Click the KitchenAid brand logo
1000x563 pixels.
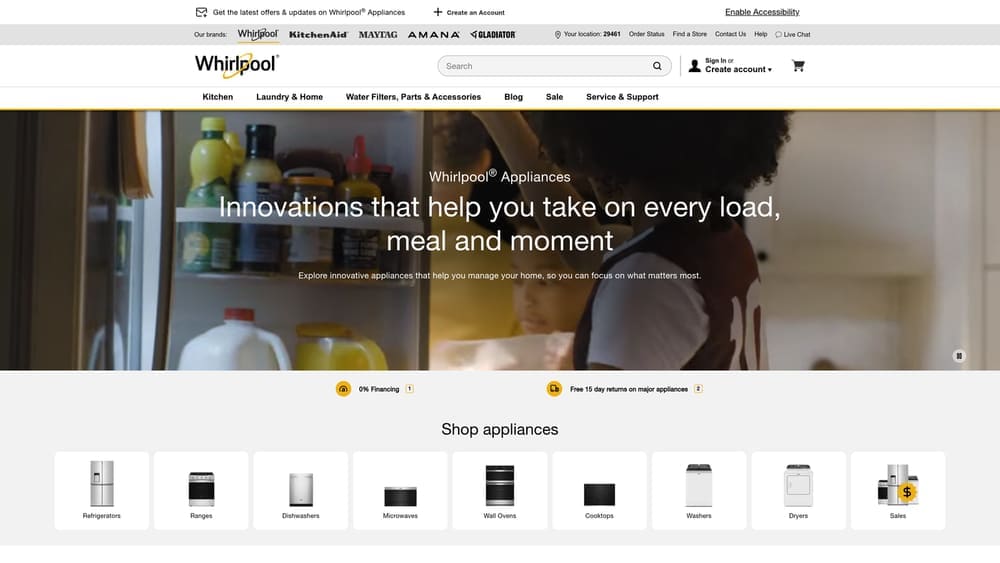point(318,34)
